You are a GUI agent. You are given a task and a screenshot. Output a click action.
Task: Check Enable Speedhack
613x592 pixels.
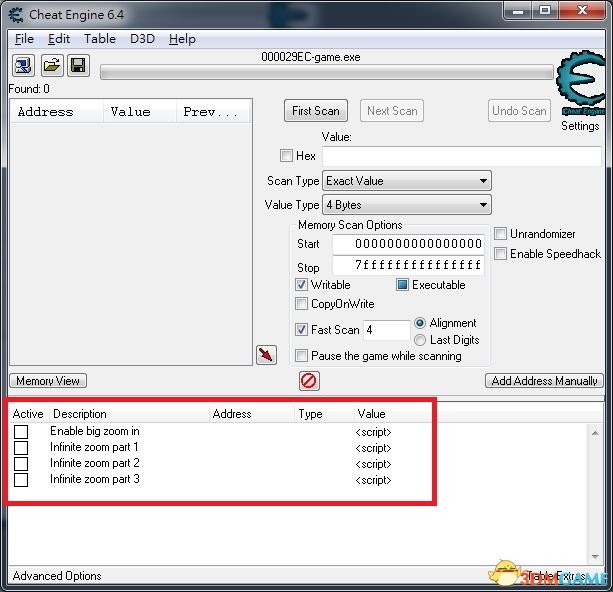point(500,253)
